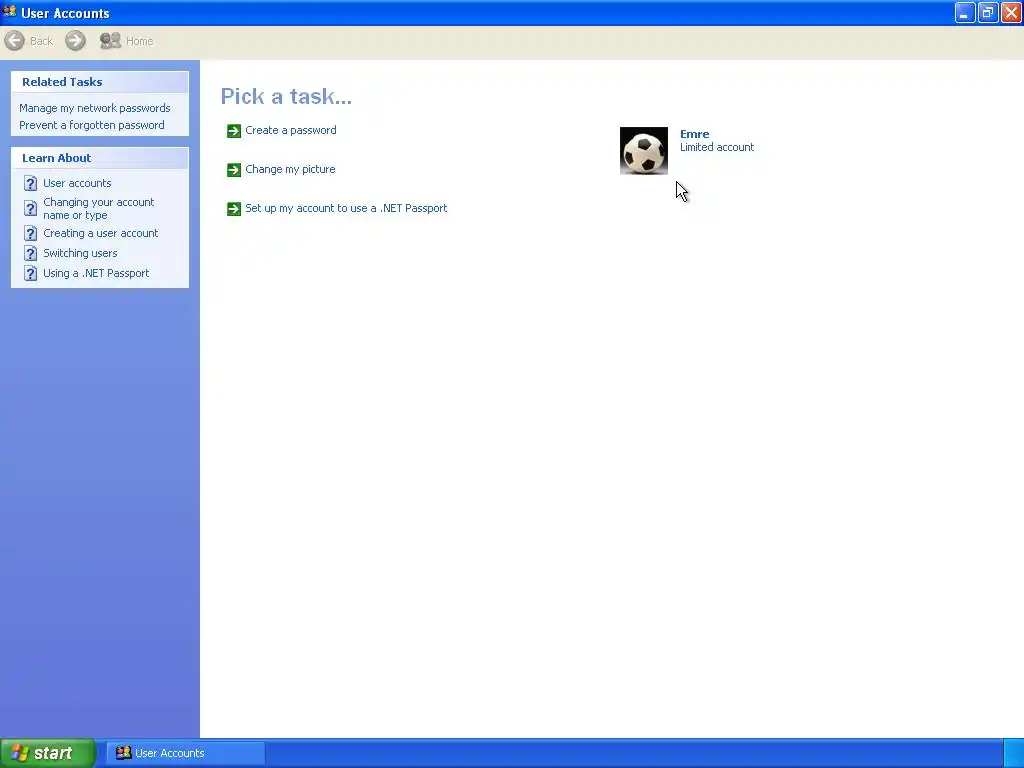Open Changing your account name or type topic
Viewport: 1024px width, 768px height.
coord(99,208)
